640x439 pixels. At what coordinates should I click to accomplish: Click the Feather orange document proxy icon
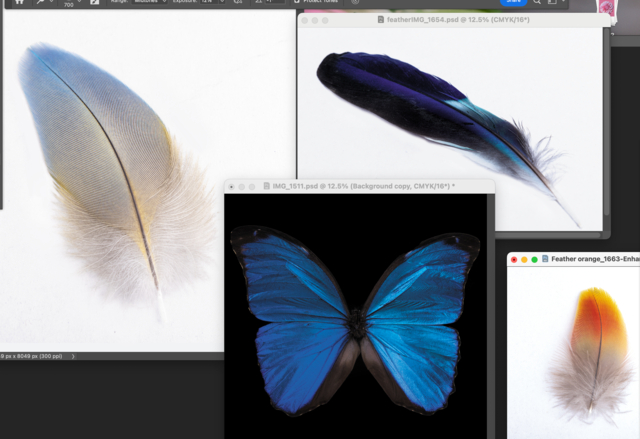pyautogui.click(x=544, y=259)
